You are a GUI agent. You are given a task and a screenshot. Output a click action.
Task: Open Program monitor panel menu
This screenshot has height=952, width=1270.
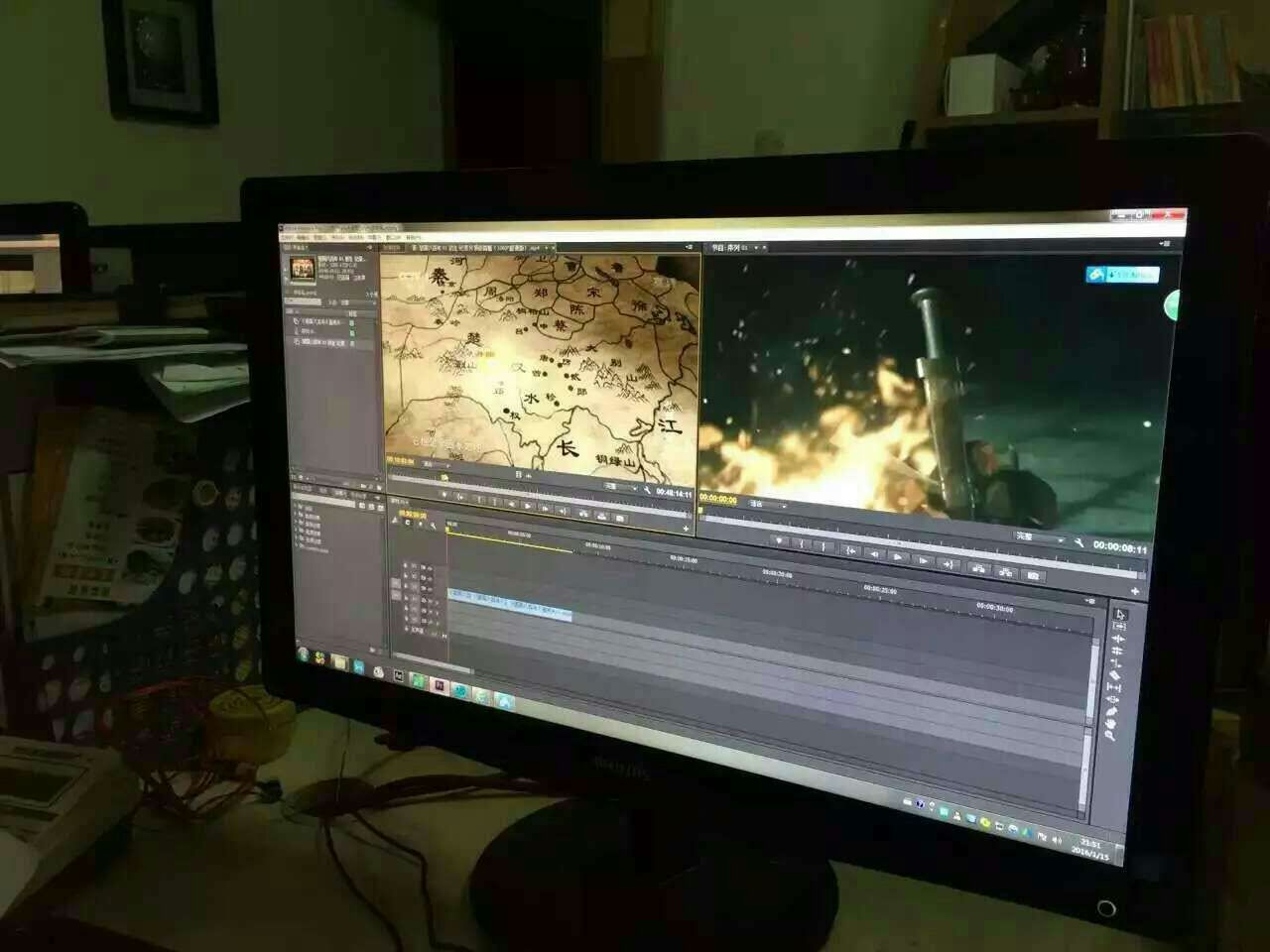point(1165,243)
